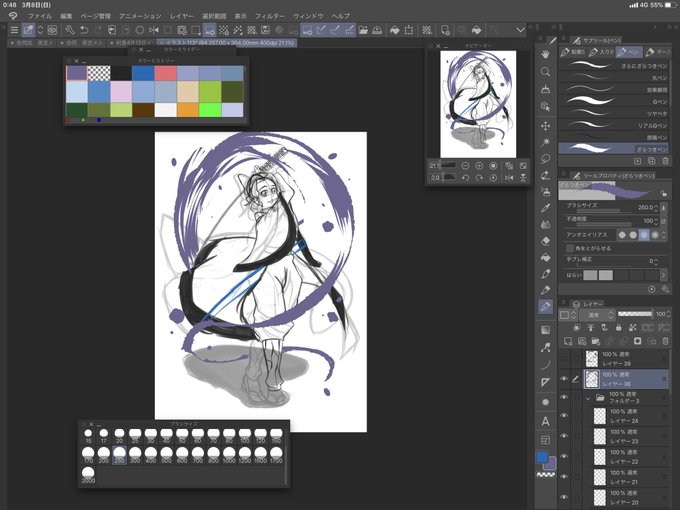The width and height of the screenshot is (680, 510).
Task: Select the Eraser tool
Action: pyautogui.click(x=546, y=241)
